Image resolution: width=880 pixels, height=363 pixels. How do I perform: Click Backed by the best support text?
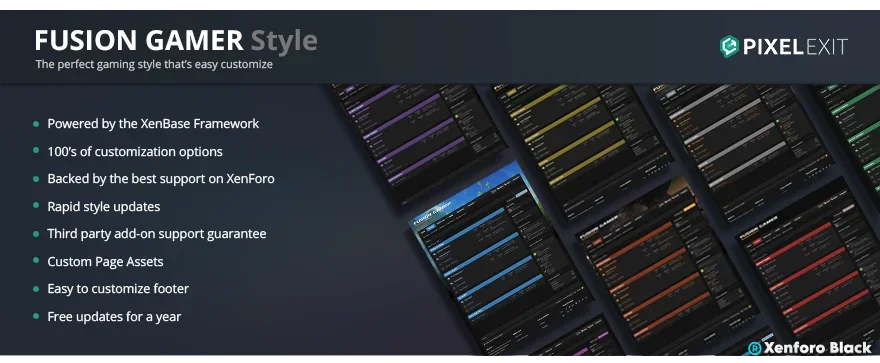click(161, 179)
